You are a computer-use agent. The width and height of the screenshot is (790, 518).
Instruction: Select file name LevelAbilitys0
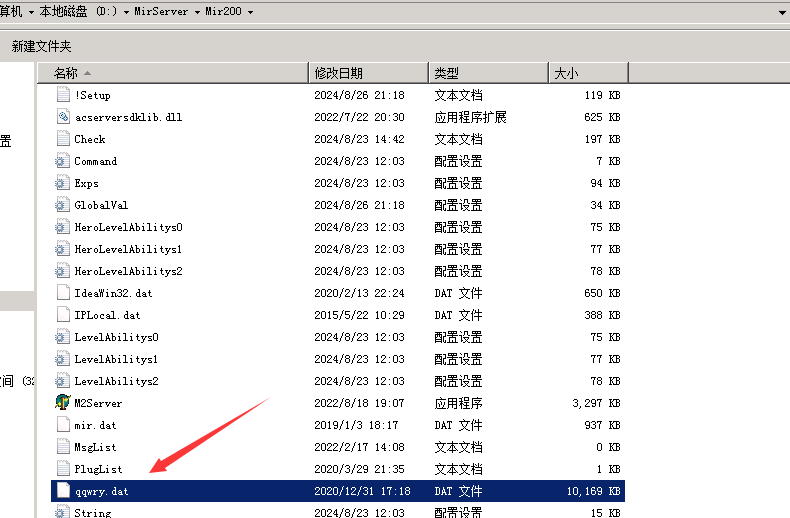click(x=116, y=337)
